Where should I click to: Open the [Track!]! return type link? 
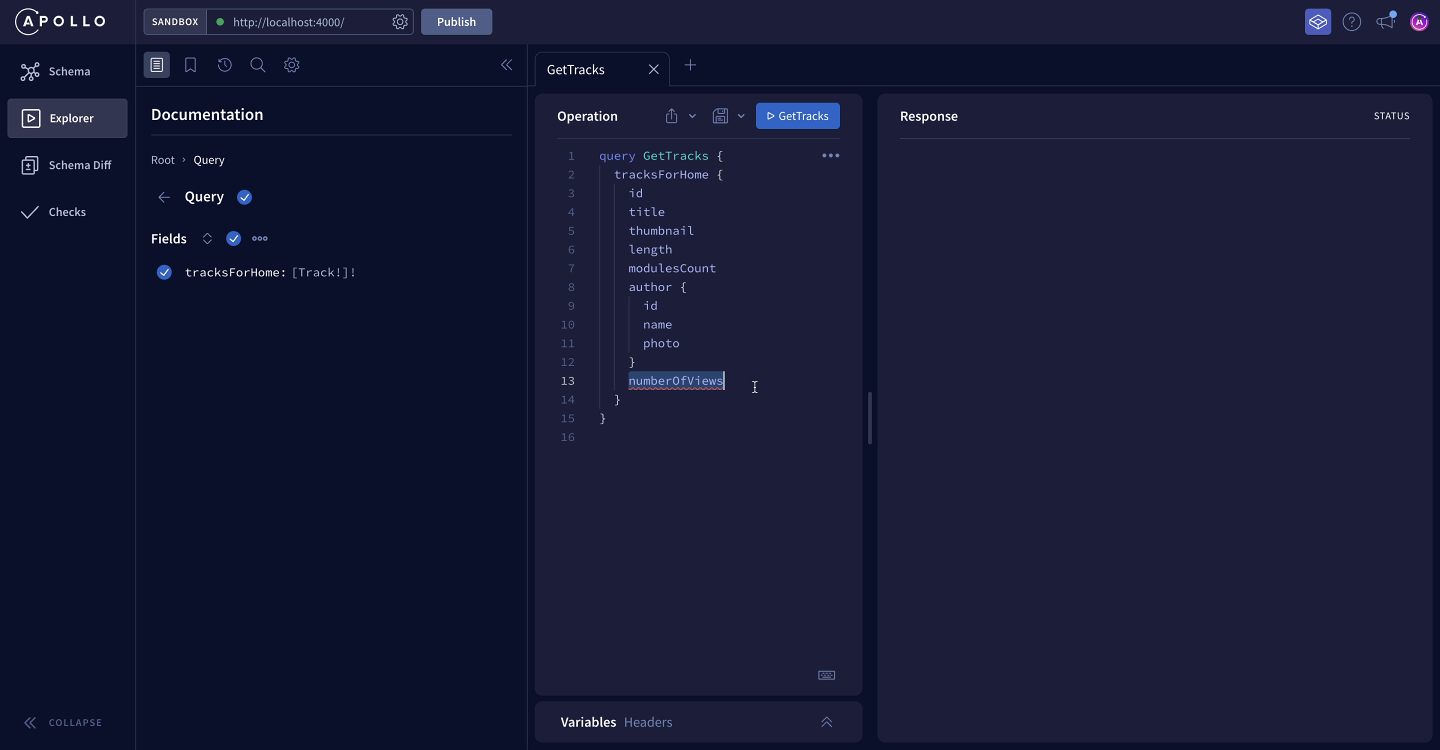(x=324, y=273)
